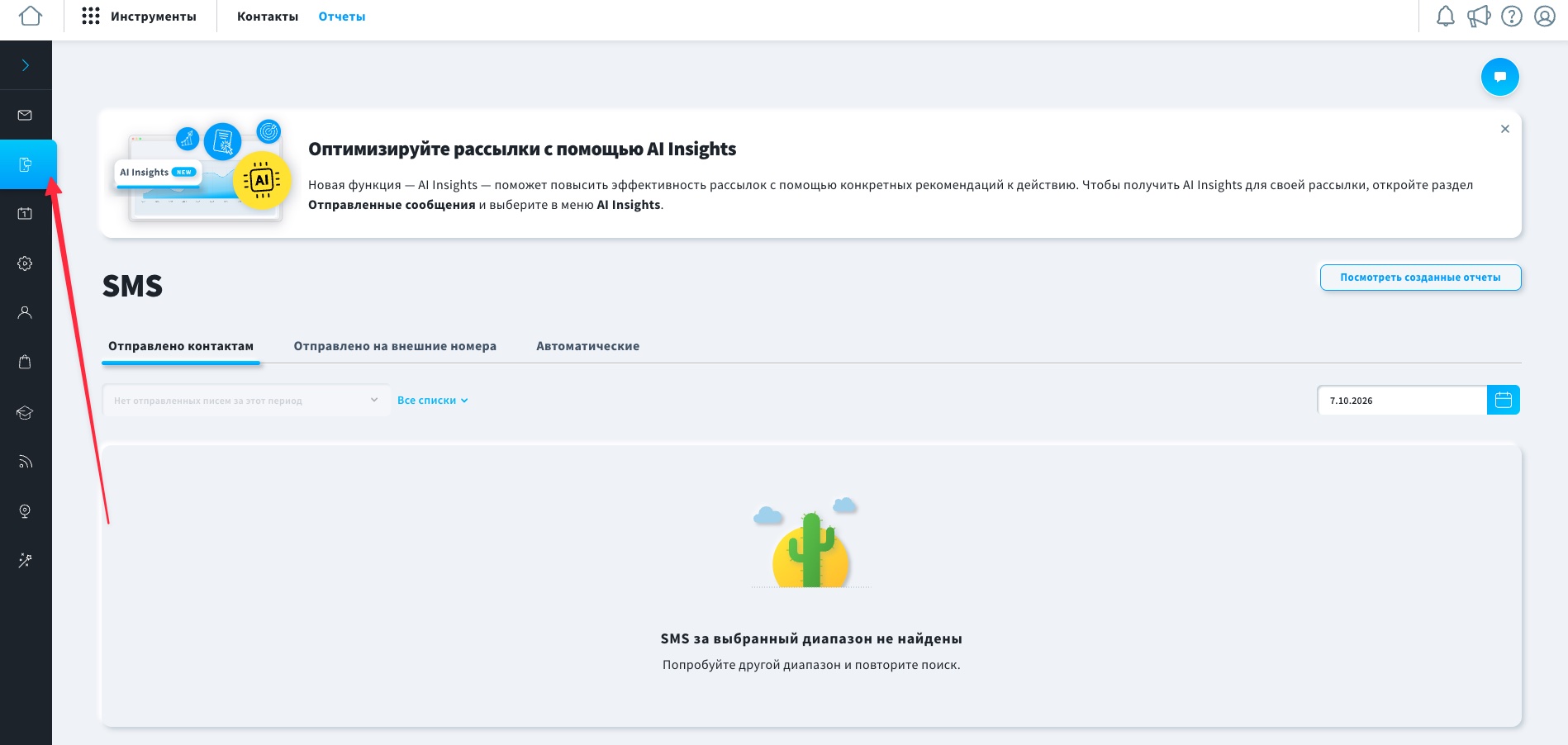1568x745 pixels.
Task: Open shopping bag icon in sidebar
Action: pos(26,363)
